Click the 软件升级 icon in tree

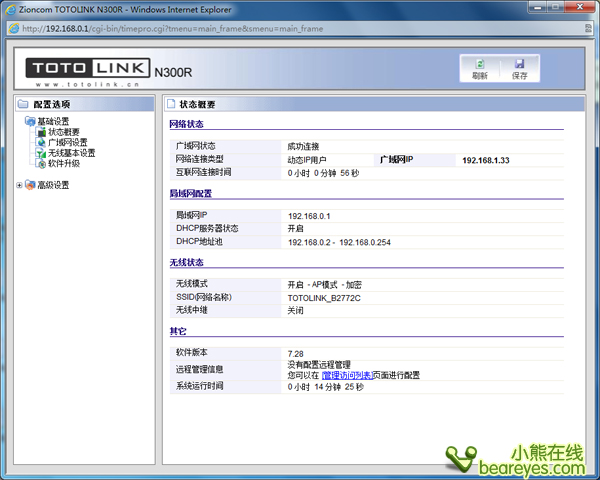tap(41, 163)
